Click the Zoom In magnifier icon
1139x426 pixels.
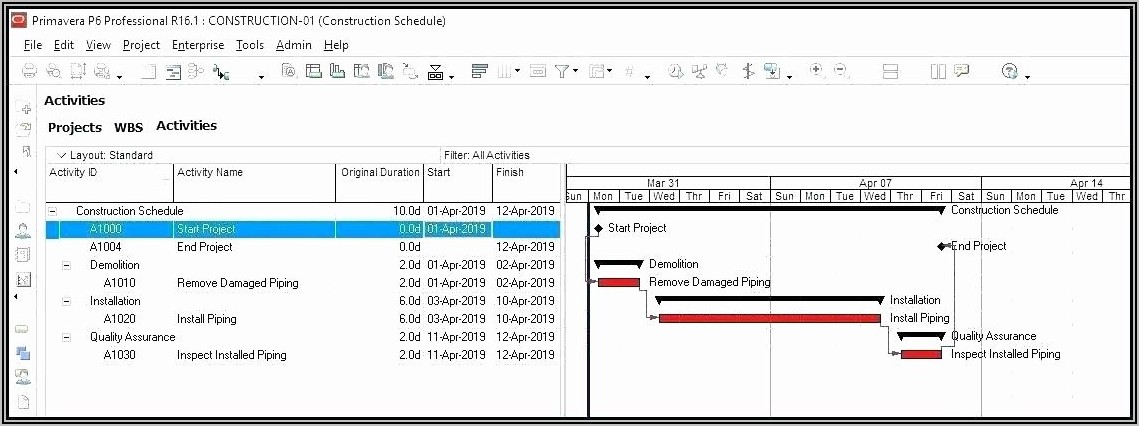click(x=817, y=70)
